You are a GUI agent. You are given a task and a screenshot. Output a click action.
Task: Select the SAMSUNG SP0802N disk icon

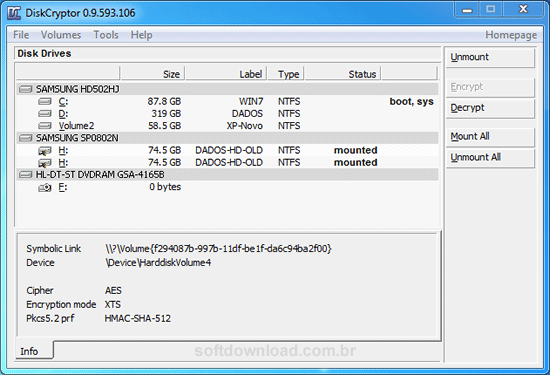26,138
